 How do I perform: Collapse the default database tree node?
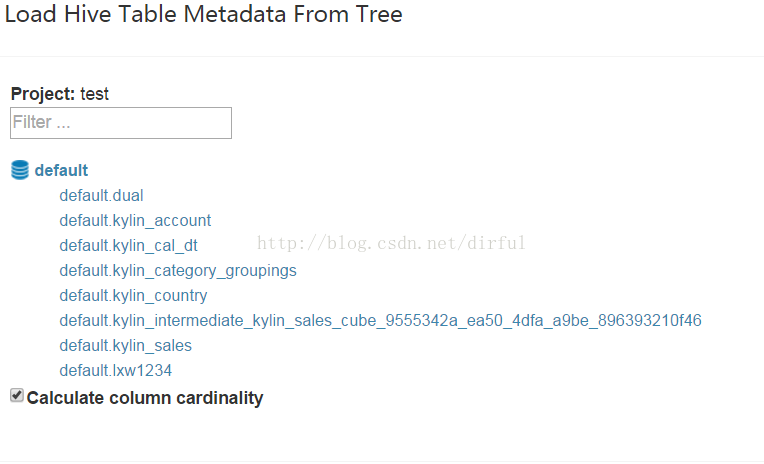(20, 170)
